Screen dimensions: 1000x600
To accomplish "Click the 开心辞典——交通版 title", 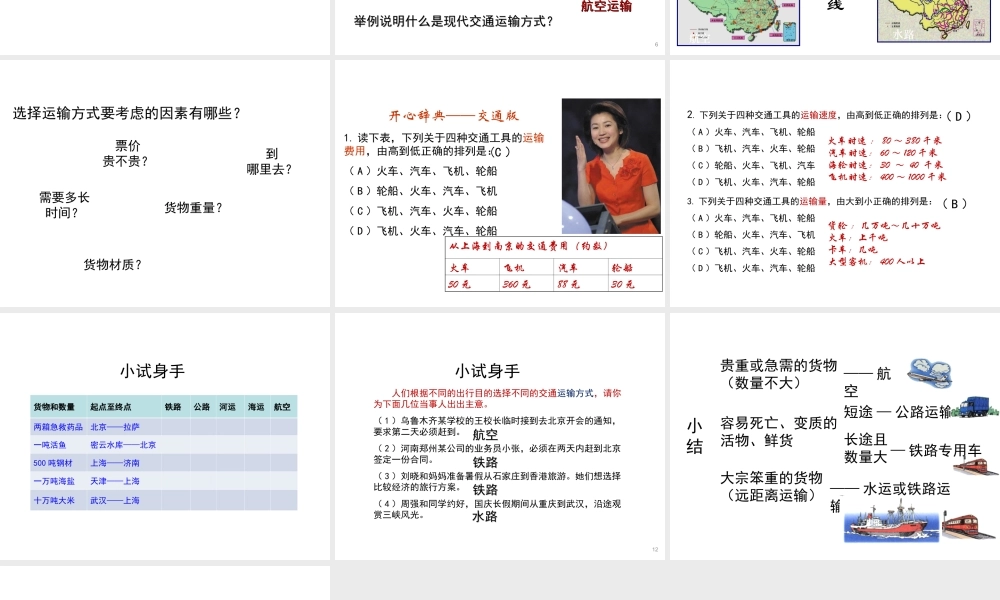I will pyautogui.click(x=454, y=115).
